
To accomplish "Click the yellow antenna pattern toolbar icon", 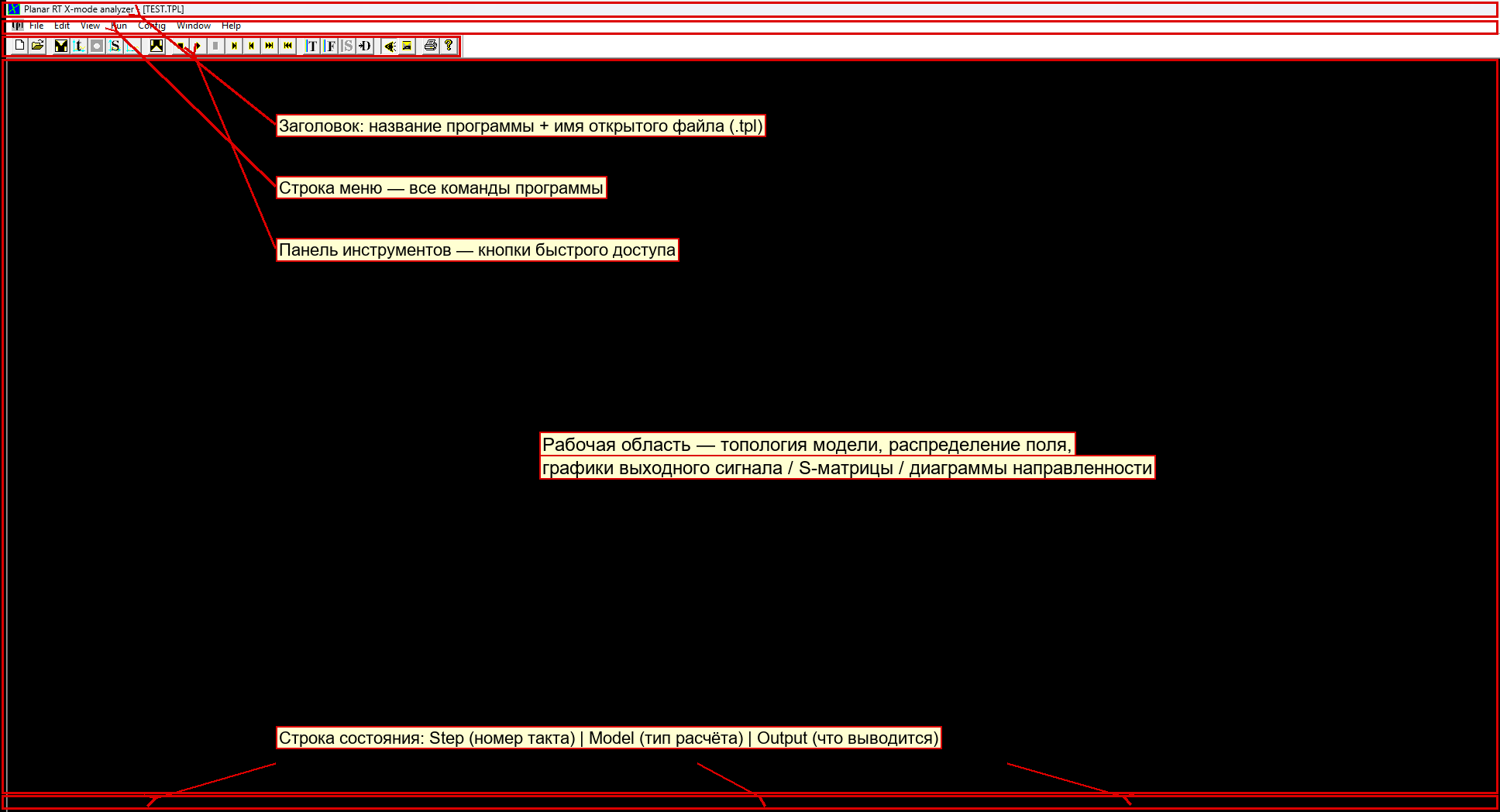I will pos(390,46).
